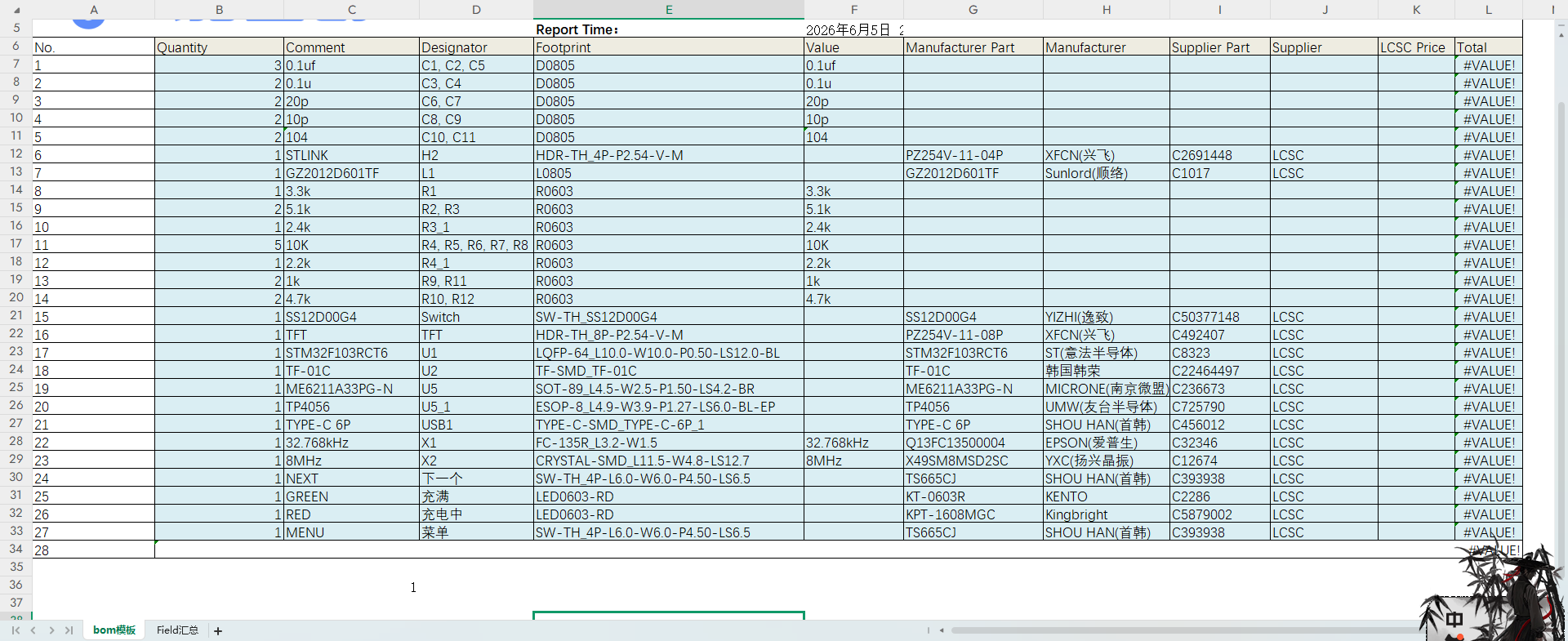Select the '充电中' designator cell
Screen dimensions: 1568x641
477,514
